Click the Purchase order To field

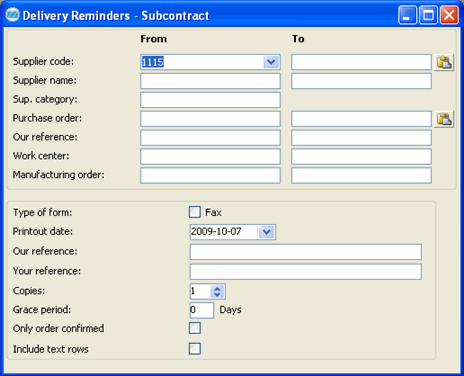[361, 119]
